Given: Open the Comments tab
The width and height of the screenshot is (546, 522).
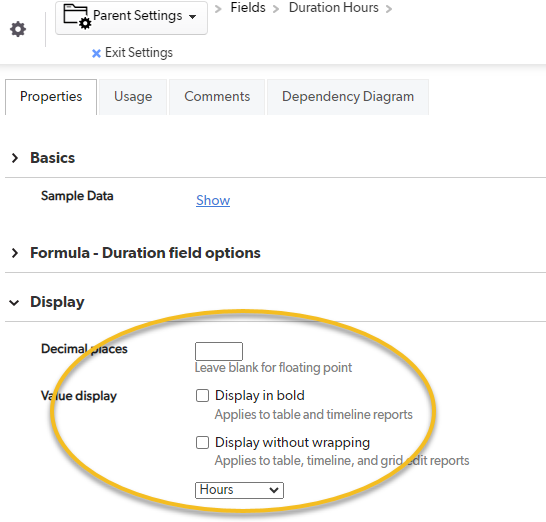Looking at the screenshot, I should [217, 97].
